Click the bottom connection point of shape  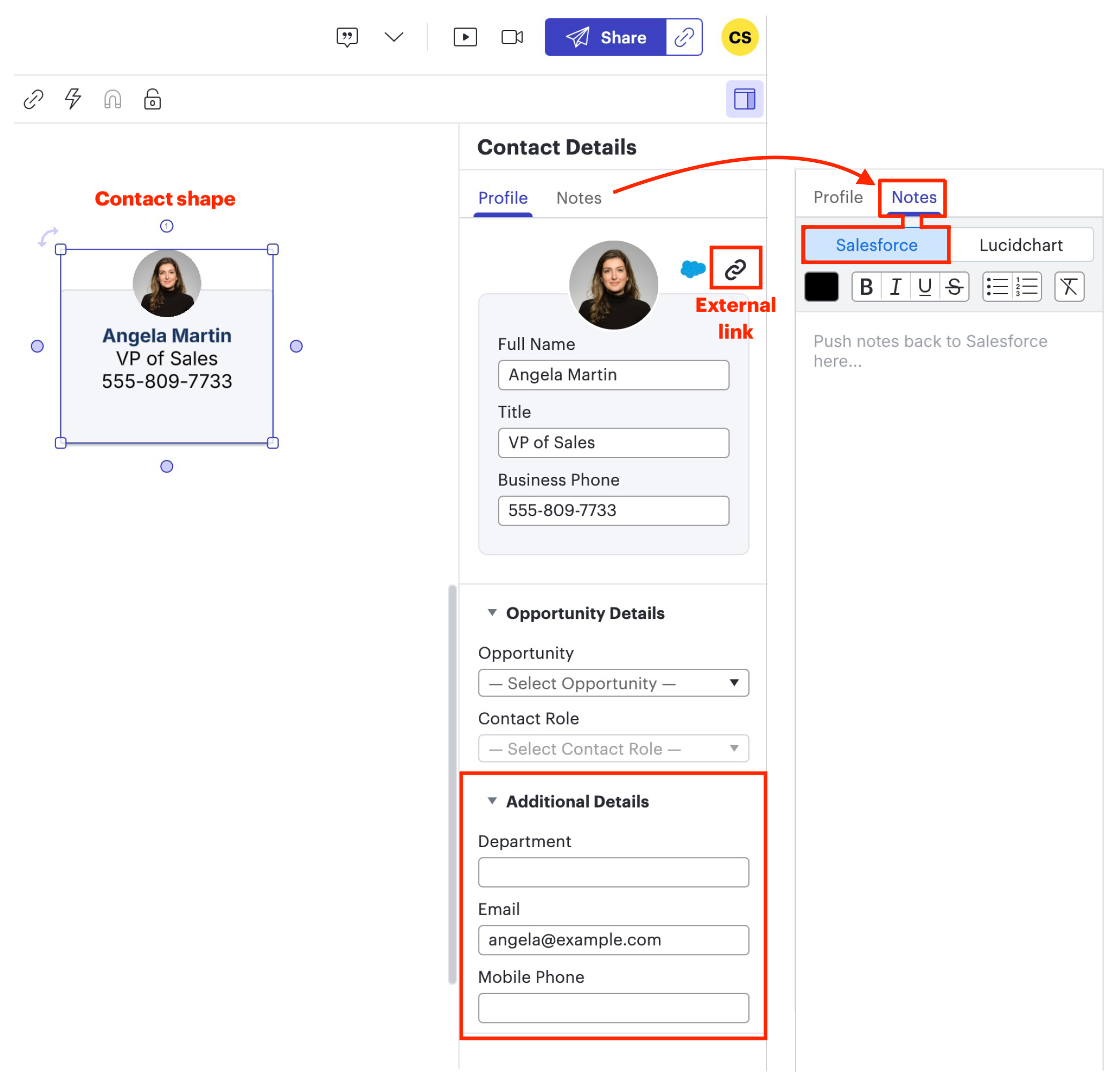[167, 467]
